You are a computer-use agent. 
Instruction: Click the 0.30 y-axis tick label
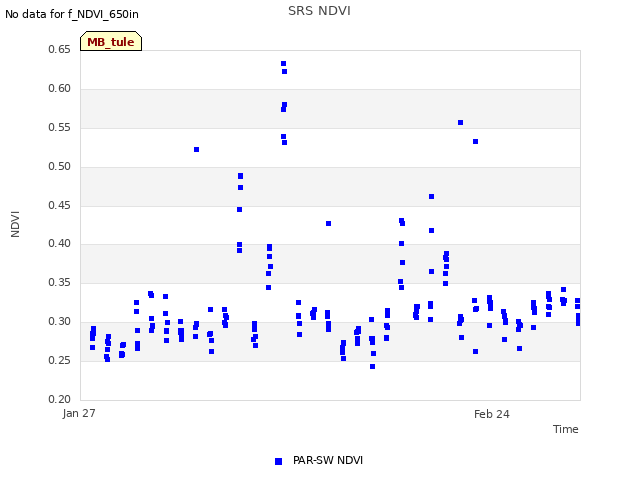[59, 322]
